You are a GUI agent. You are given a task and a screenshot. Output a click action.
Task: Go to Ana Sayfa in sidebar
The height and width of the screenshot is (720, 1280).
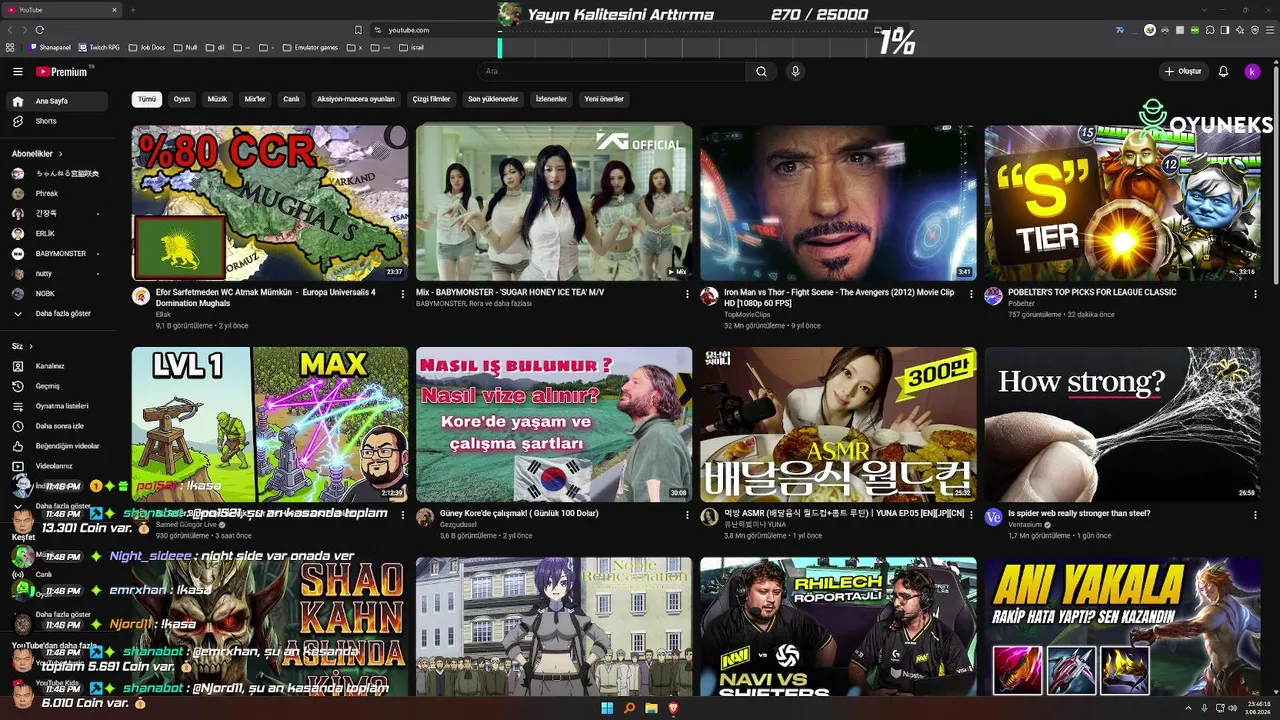pyautogui.click(x=58, y=101)
